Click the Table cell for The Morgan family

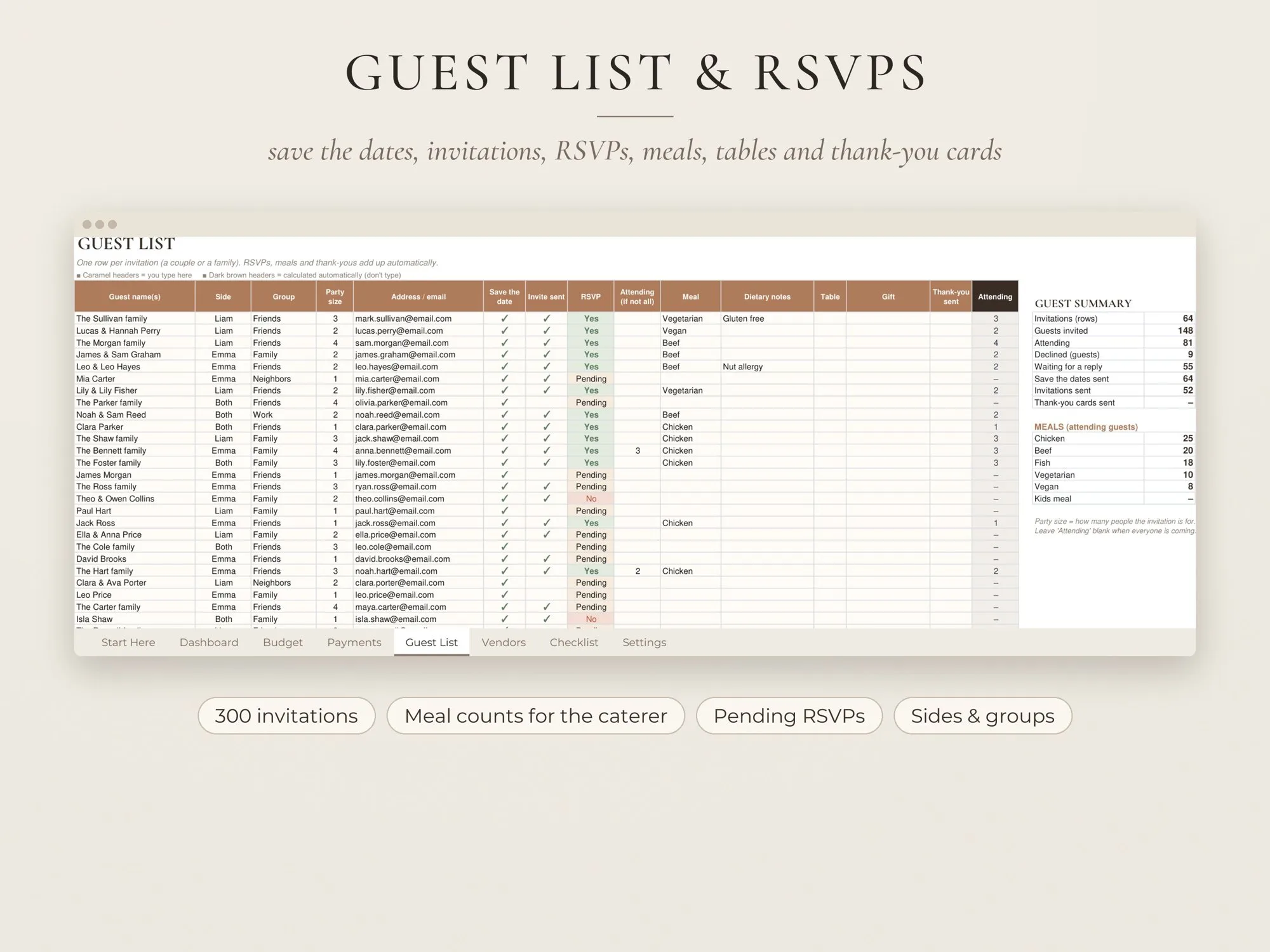(x=830, y=343)
